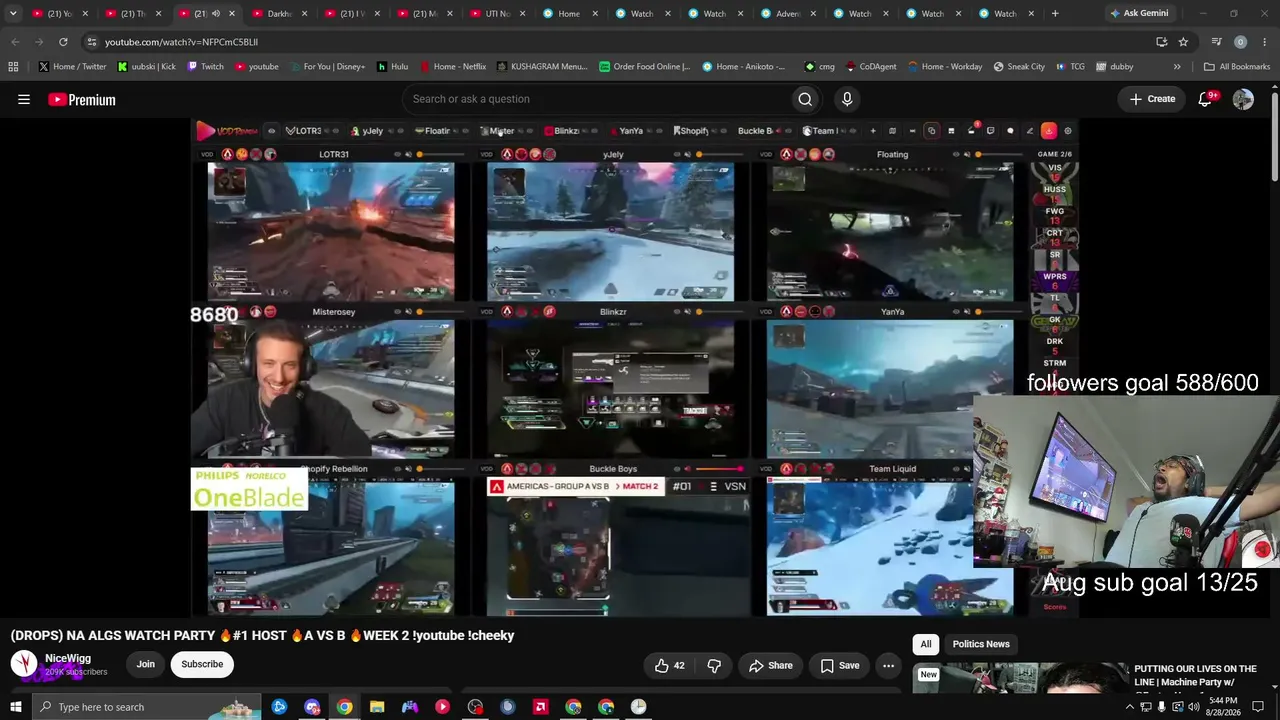Click the YouTube search magnifier button

point(805,99)
